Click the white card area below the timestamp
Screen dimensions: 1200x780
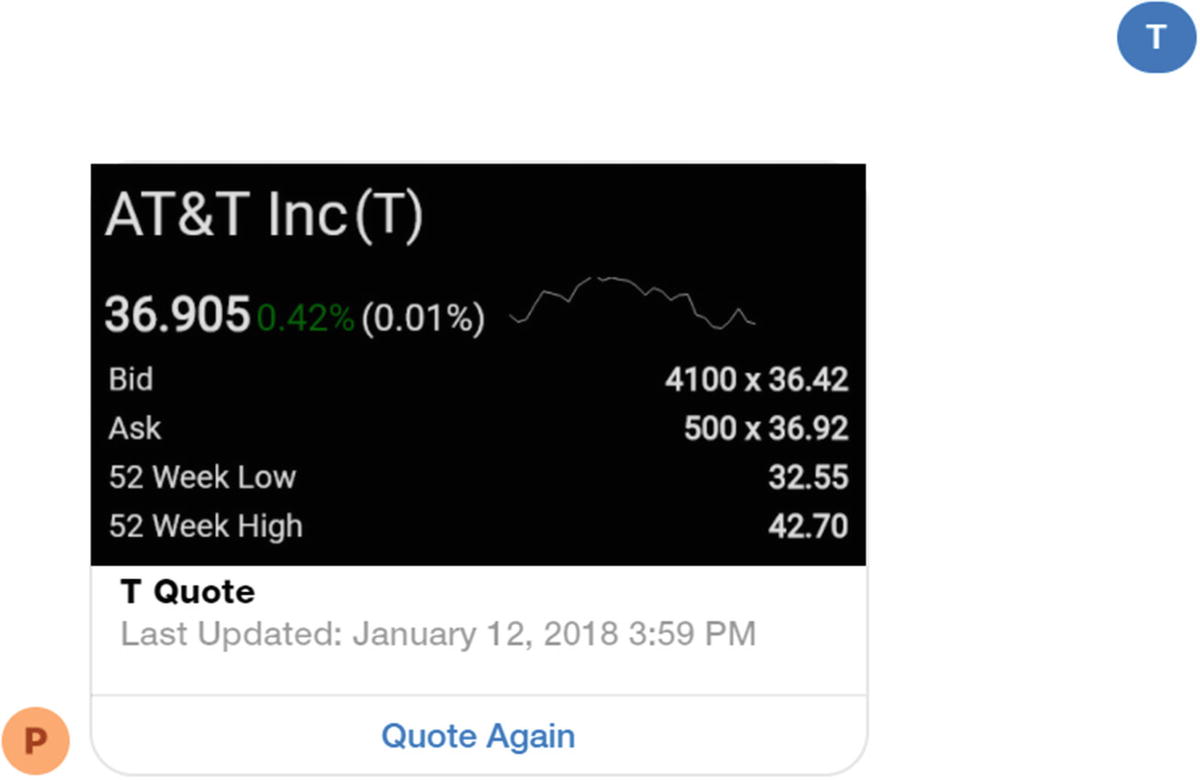pos(478,672)
